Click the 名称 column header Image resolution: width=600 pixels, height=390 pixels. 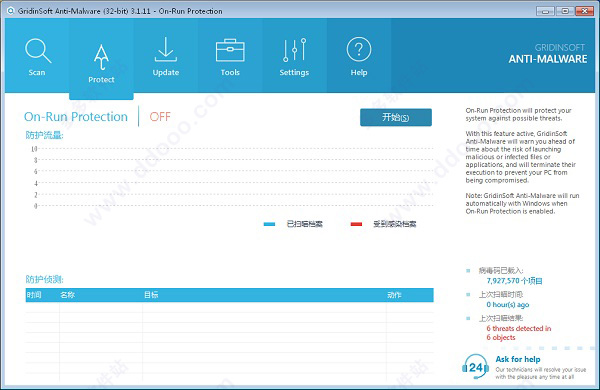pos(68,295)
